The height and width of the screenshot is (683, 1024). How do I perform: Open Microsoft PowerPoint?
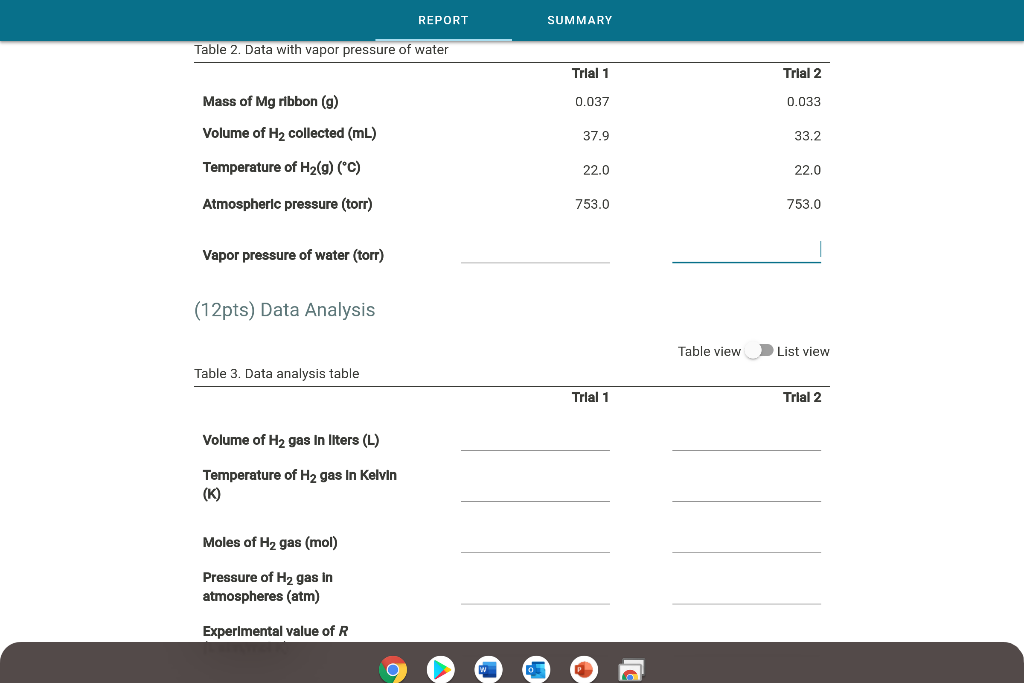click(584, 669)
